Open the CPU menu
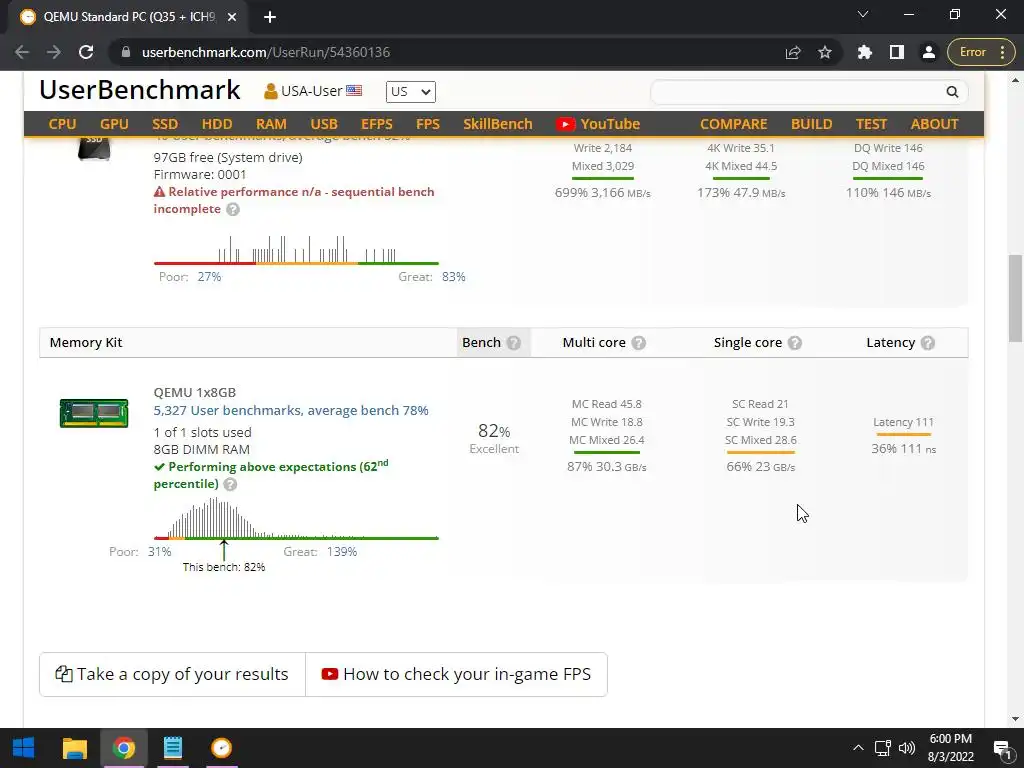 (x=63, y=124)
